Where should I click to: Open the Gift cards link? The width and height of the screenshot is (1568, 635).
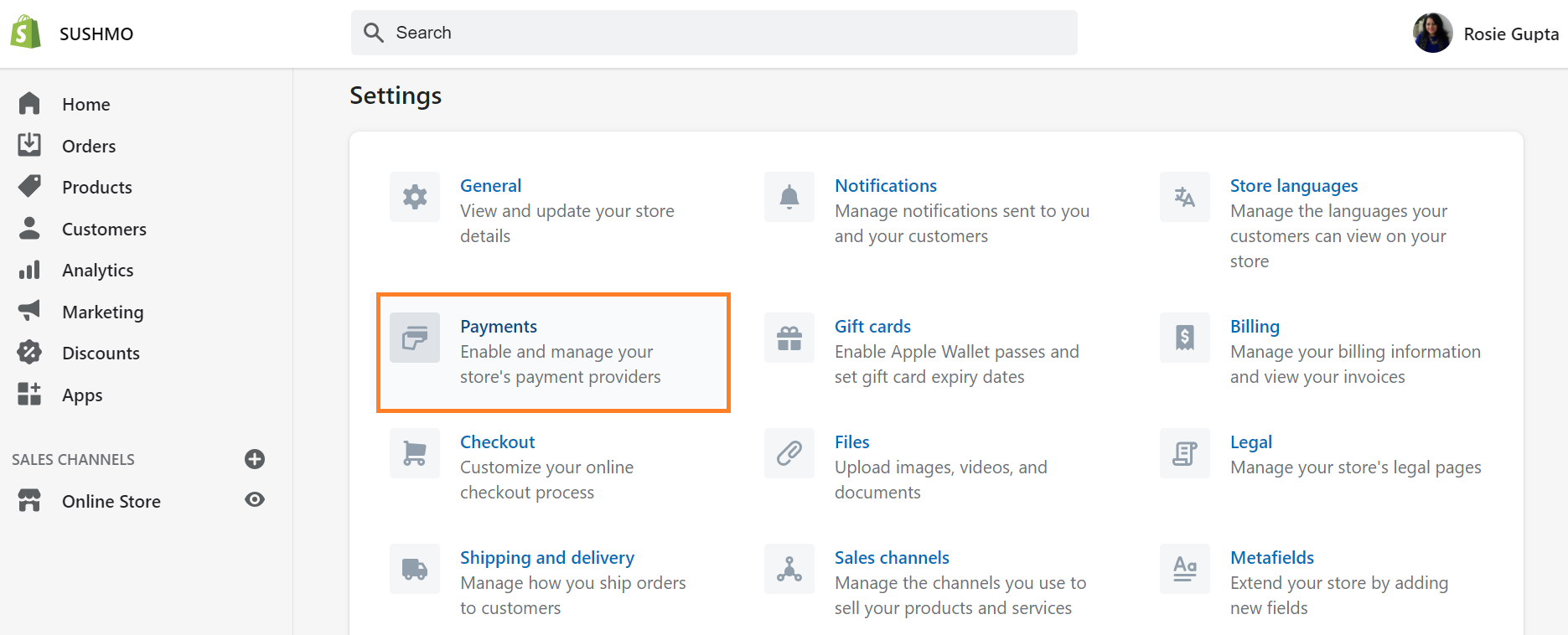coord(872,326)
